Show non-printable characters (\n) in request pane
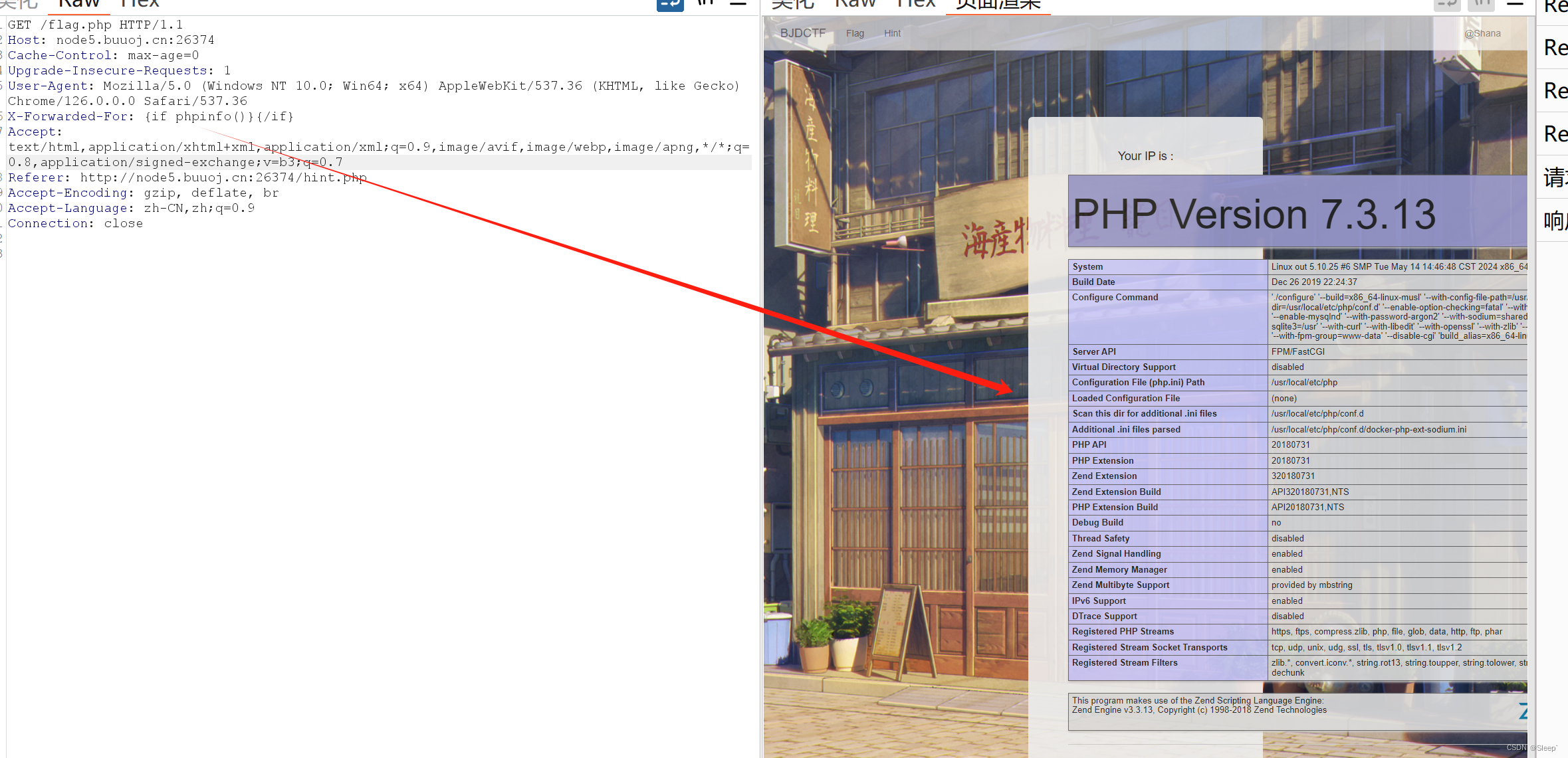This screenshot has height=758, width=1568. [706, 3]
